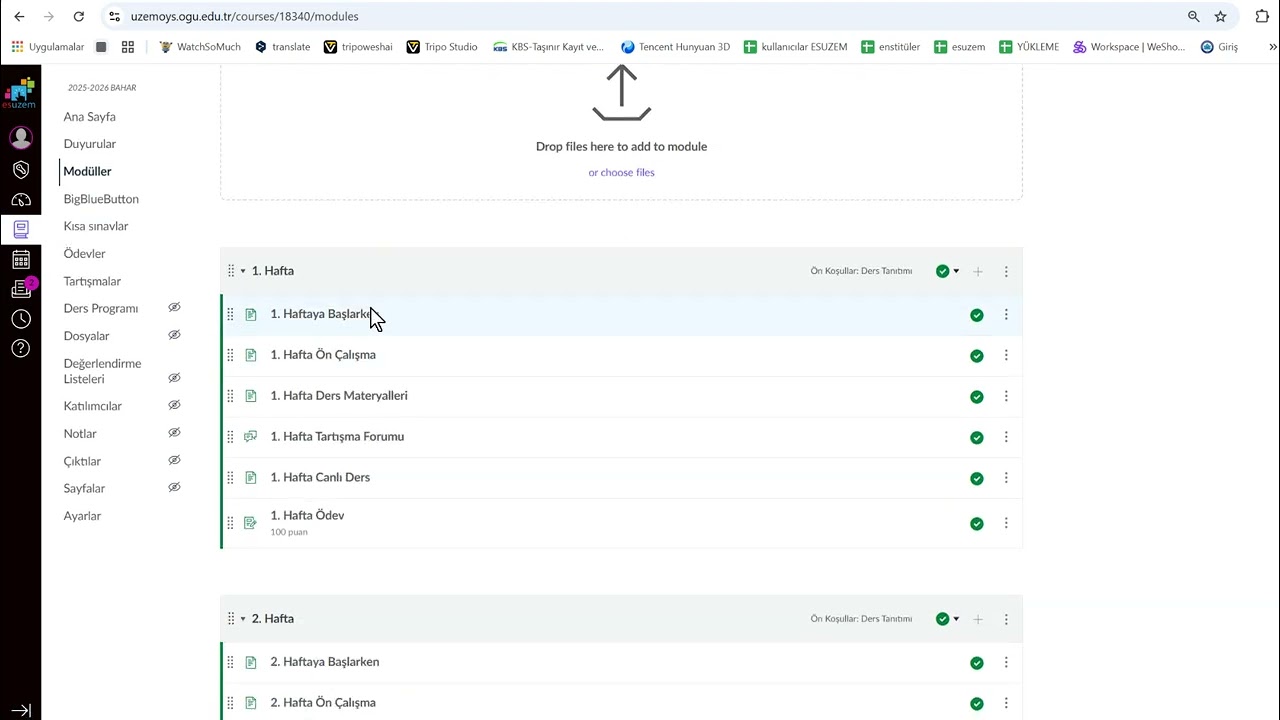Image resolution: width=1280 pixels, height=720 pixels.
Task: Open the help question mark icon
Action: tap(20, 349)
